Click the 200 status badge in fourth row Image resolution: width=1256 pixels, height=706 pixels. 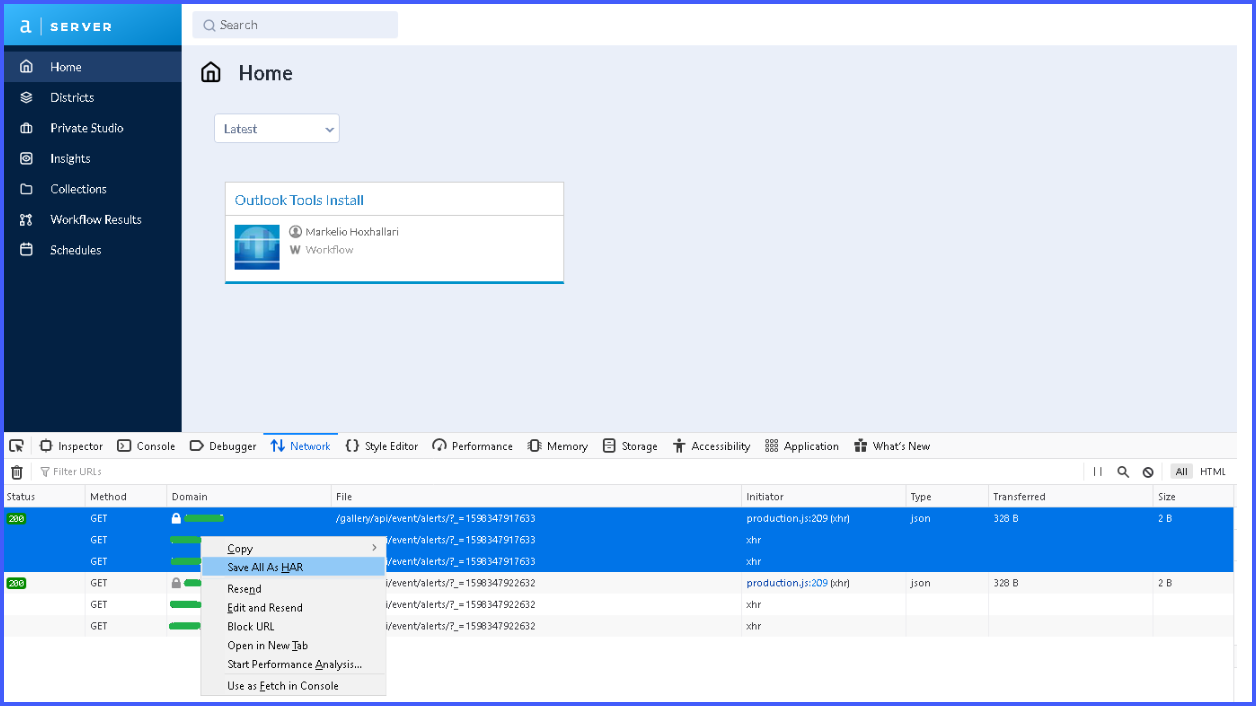pos(16,583)
